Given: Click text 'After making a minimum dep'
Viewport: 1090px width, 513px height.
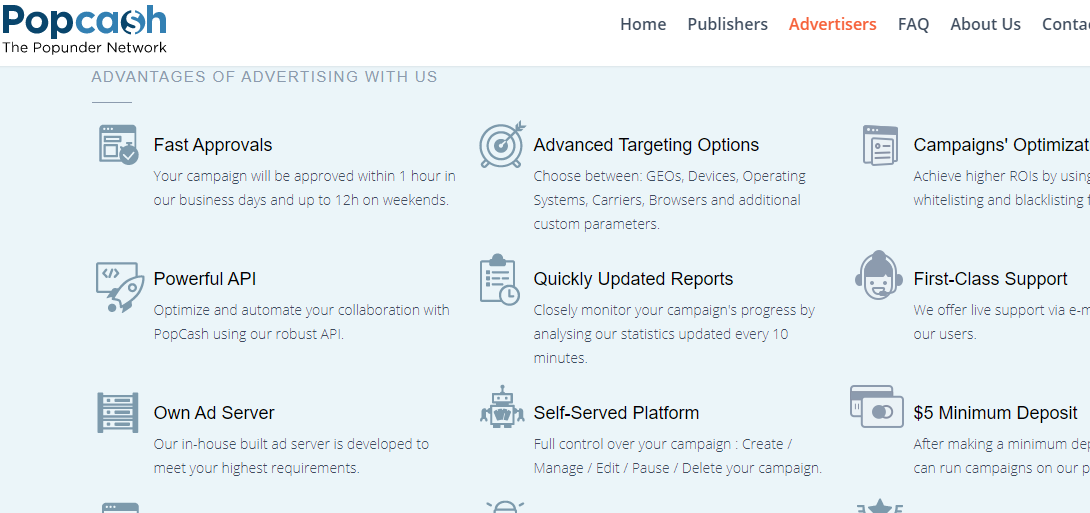Looking at the screenshot, I should click(1002, 444).
